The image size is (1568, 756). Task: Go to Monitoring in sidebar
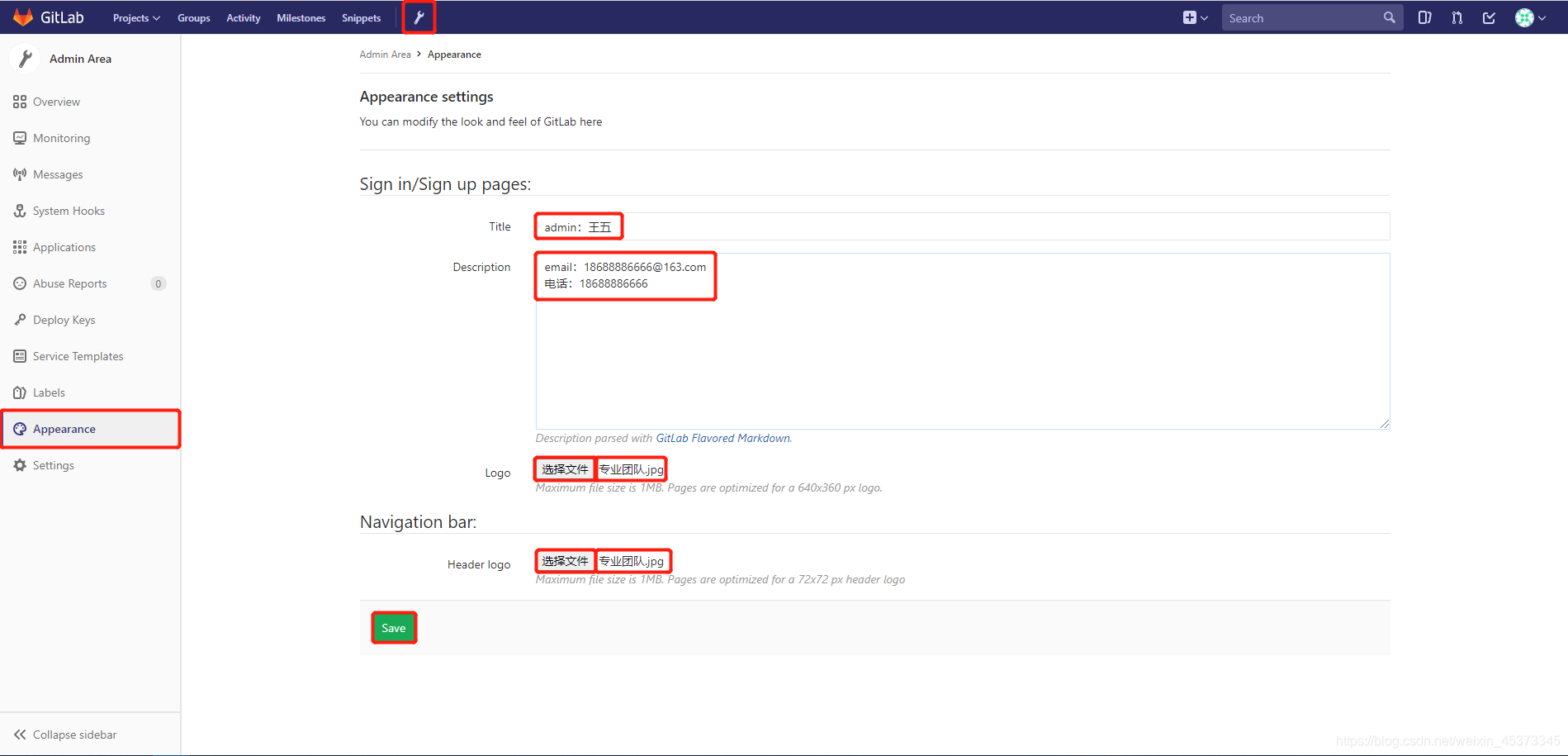(90, 138)
